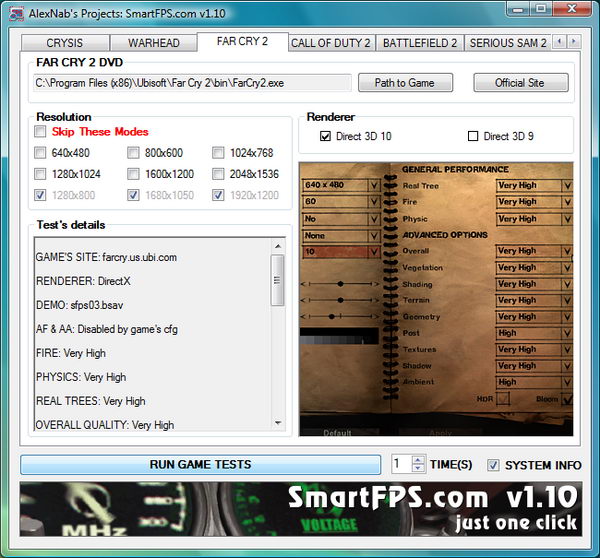Image resolution: width=600 pixels, height=558 pixels.
Task: Open the None dropdown in settings preview
Action: point(341,236)
